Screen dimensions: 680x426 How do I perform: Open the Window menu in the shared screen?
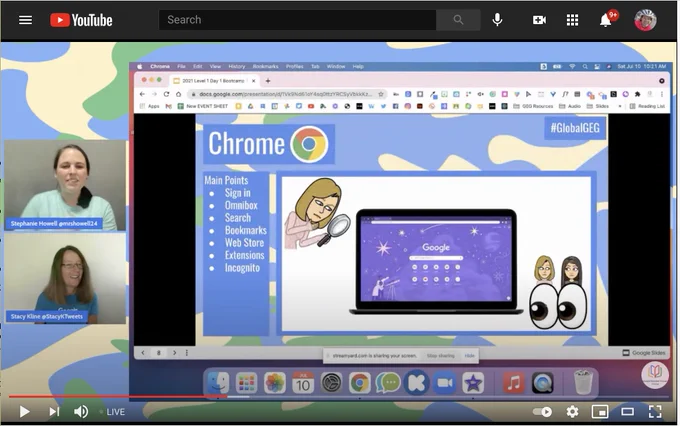point(336,66)
